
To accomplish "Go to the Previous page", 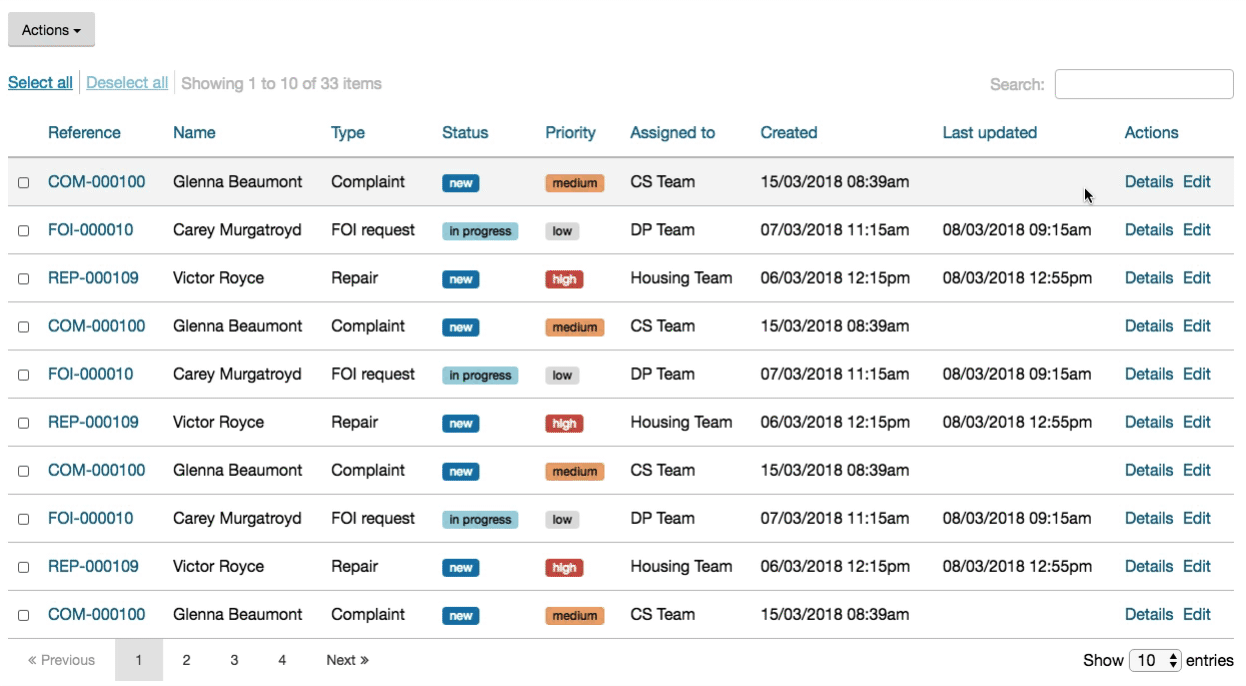I will (x=62, y=660).
